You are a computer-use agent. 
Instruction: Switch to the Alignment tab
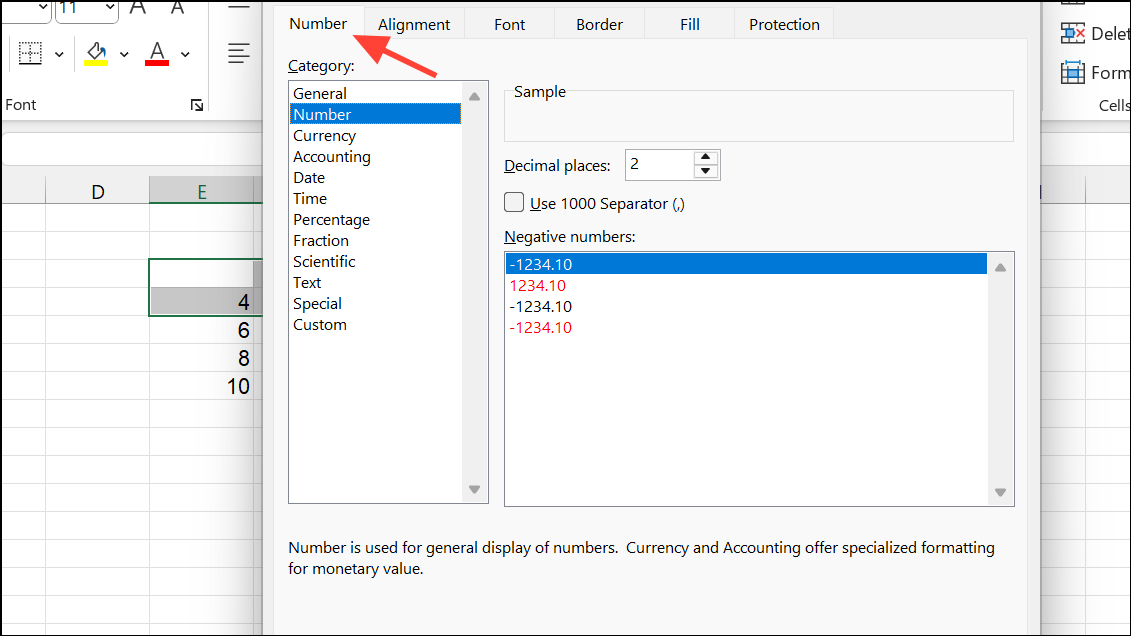coord(413,23)
